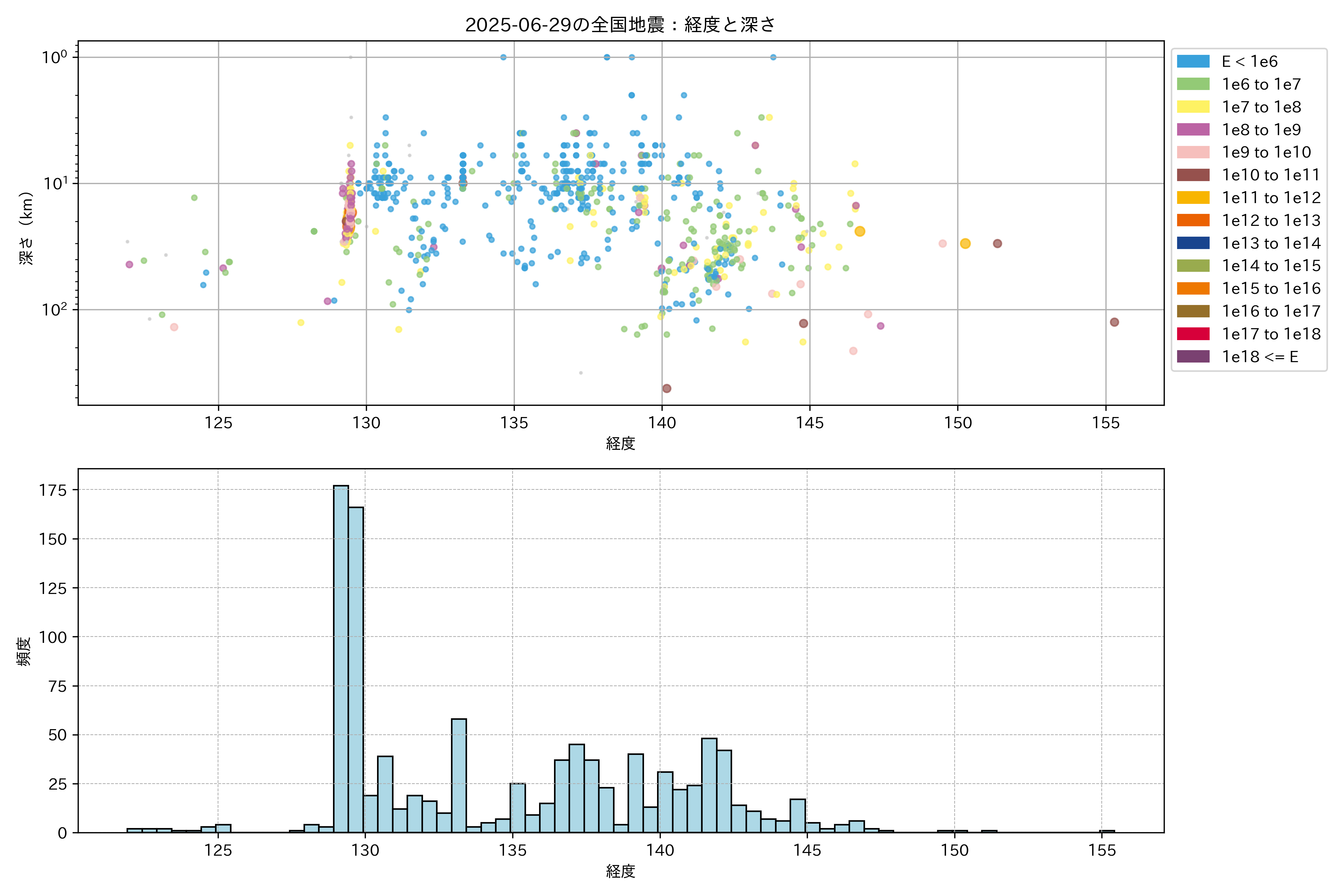
Task: Click the yellow '1e7 to 1e8' legend swatch
Action: tap(1192, 107)
